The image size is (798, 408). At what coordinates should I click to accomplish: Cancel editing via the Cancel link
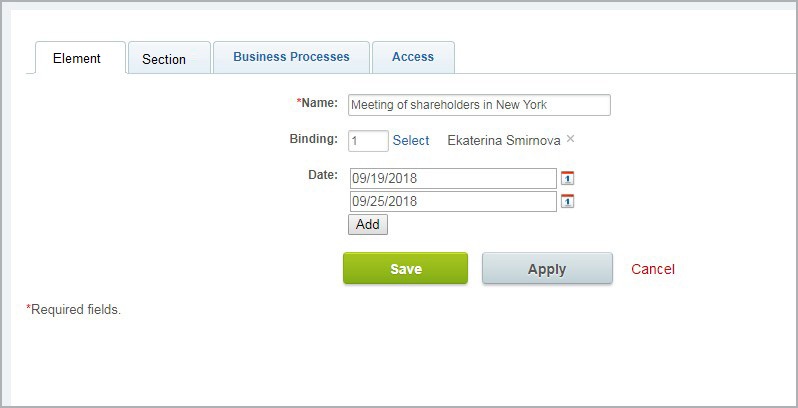pyautogui.click(x=653, y=269)
